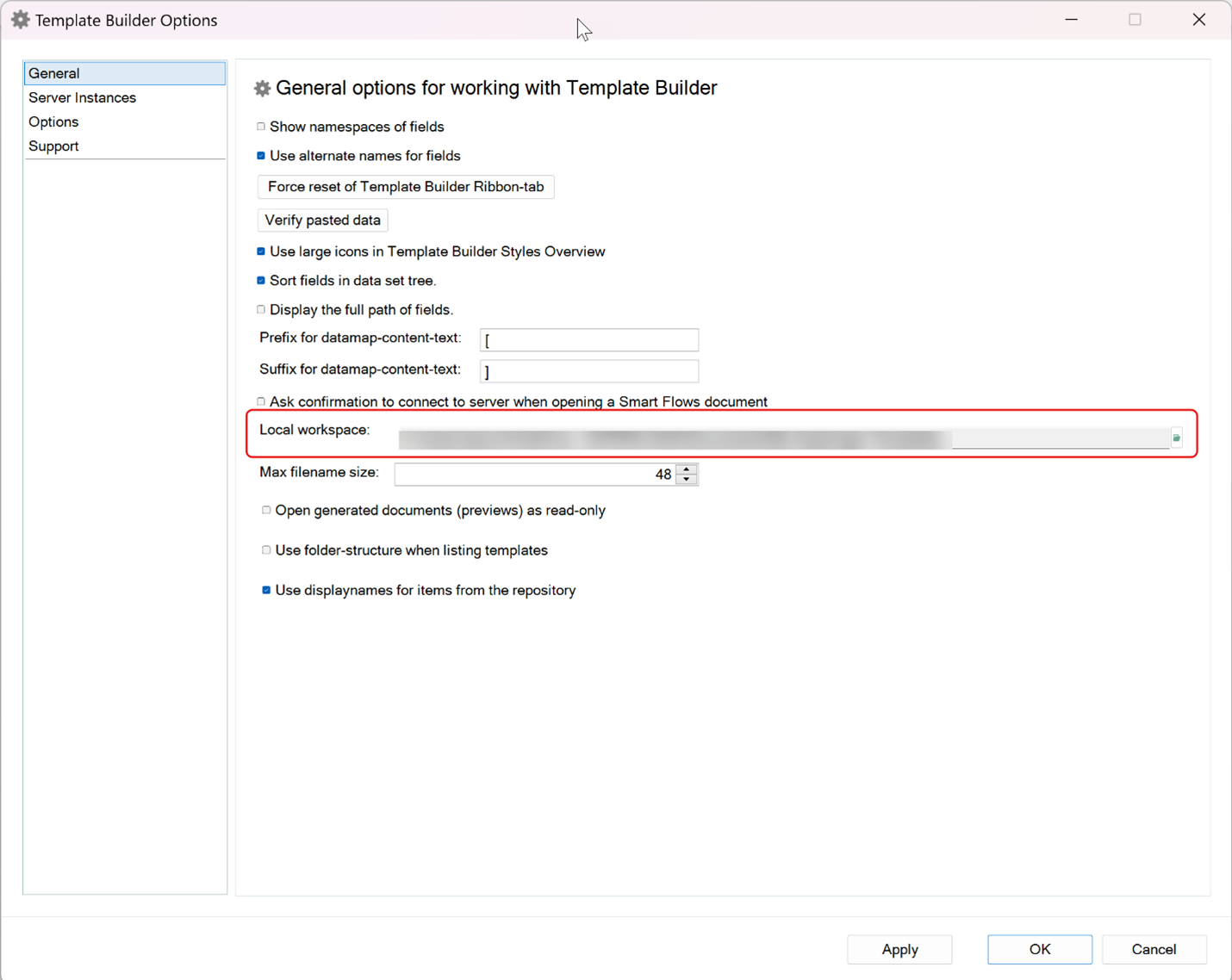1232x980 pixels.
Task: Click the Local workspace path field
Action: pyautogui.click(x=783, y=438)
